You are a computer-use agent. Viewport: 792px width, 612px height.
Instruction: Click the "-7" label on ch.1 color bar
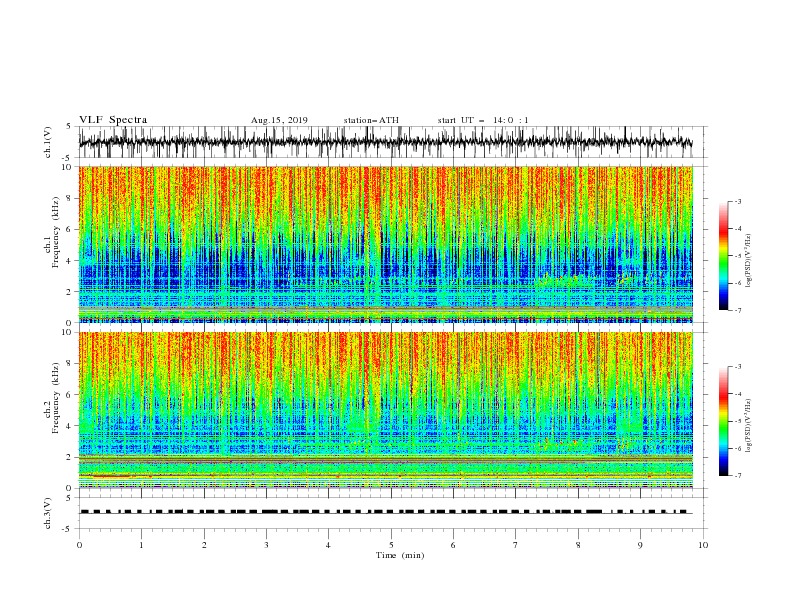(738, 311)
